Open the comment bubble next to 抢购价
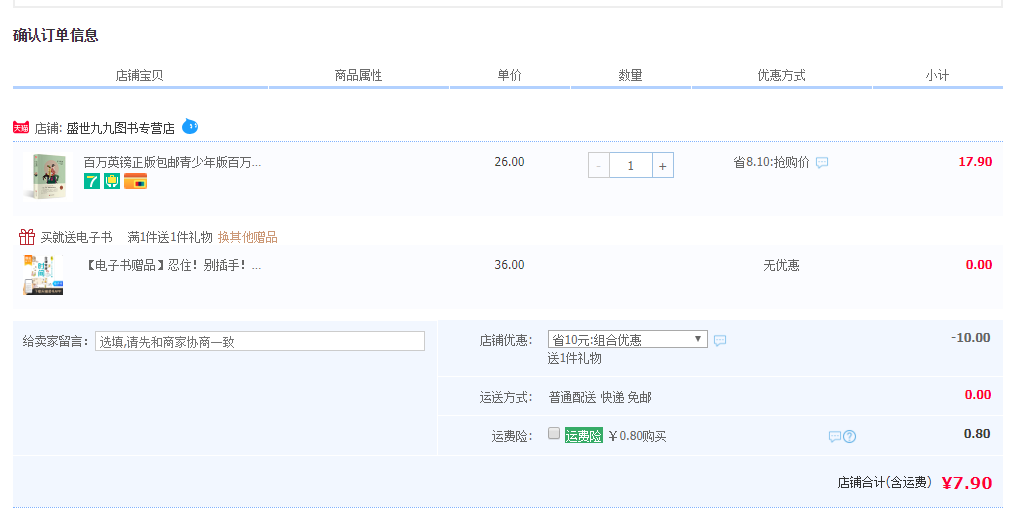The width and height of the screenshot is (1009, 508). coord(822,162)
